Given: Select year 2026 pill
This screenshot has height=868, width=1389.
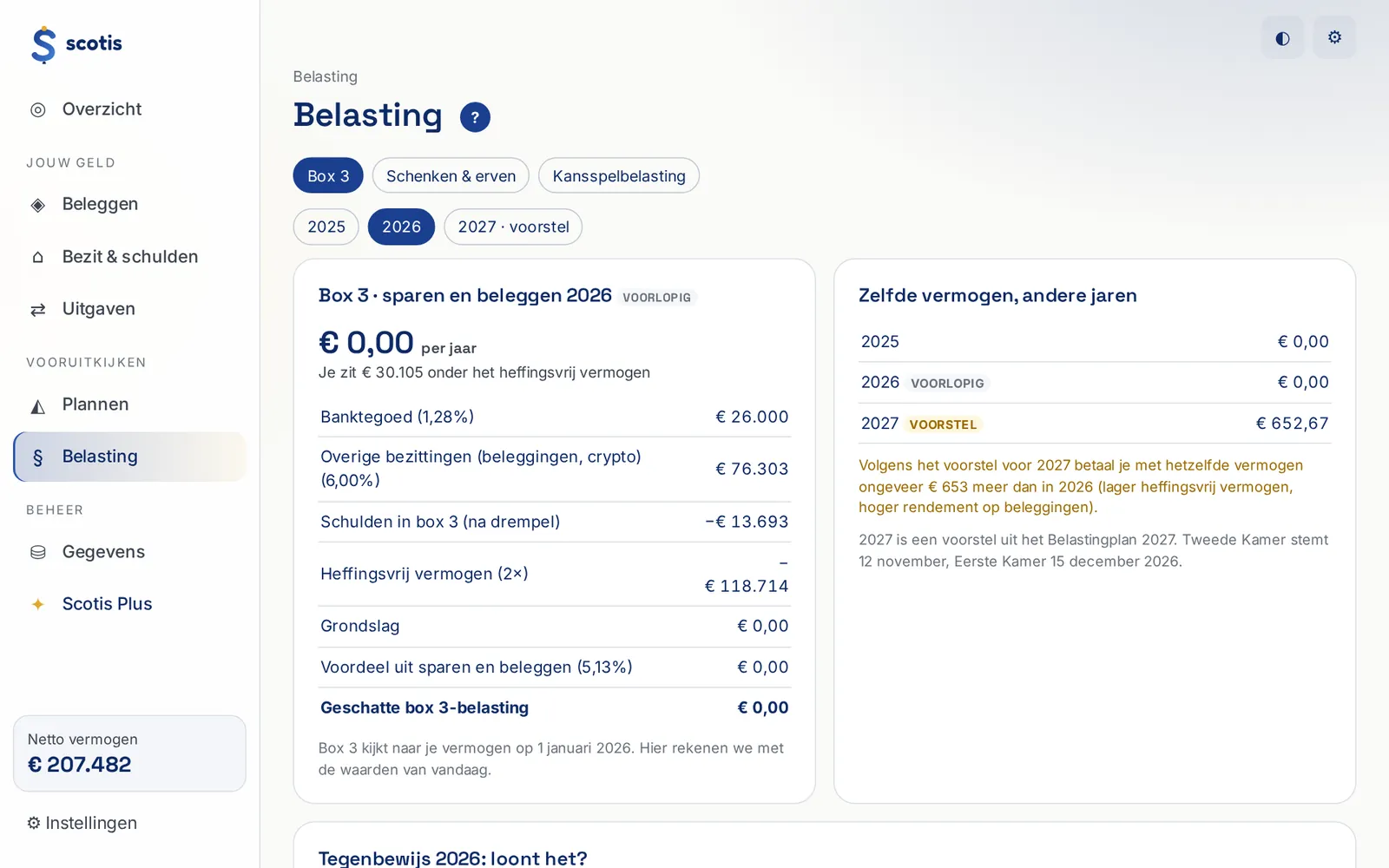Looking at the screenshot, I should pos(401,227).
